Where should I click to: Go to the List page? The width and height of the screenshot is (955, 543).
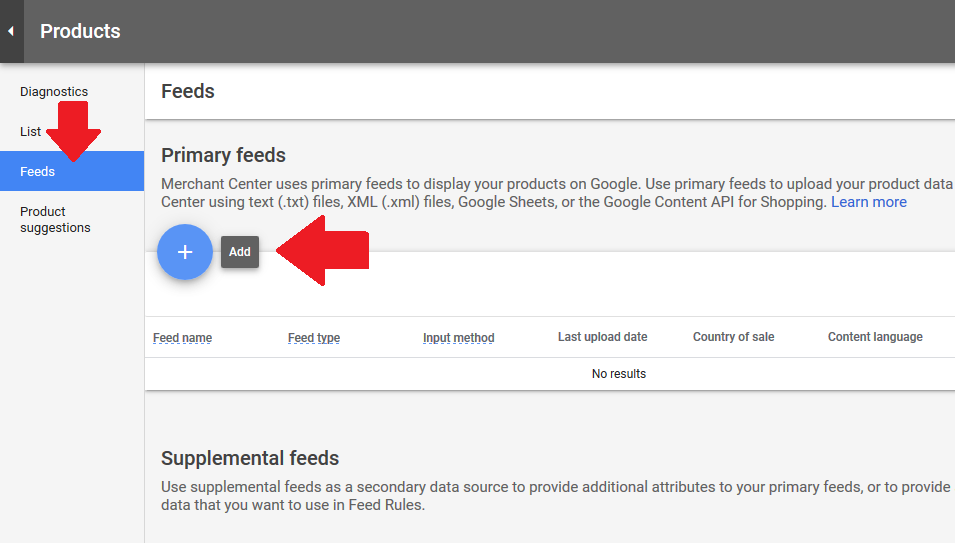coord(31,132)
